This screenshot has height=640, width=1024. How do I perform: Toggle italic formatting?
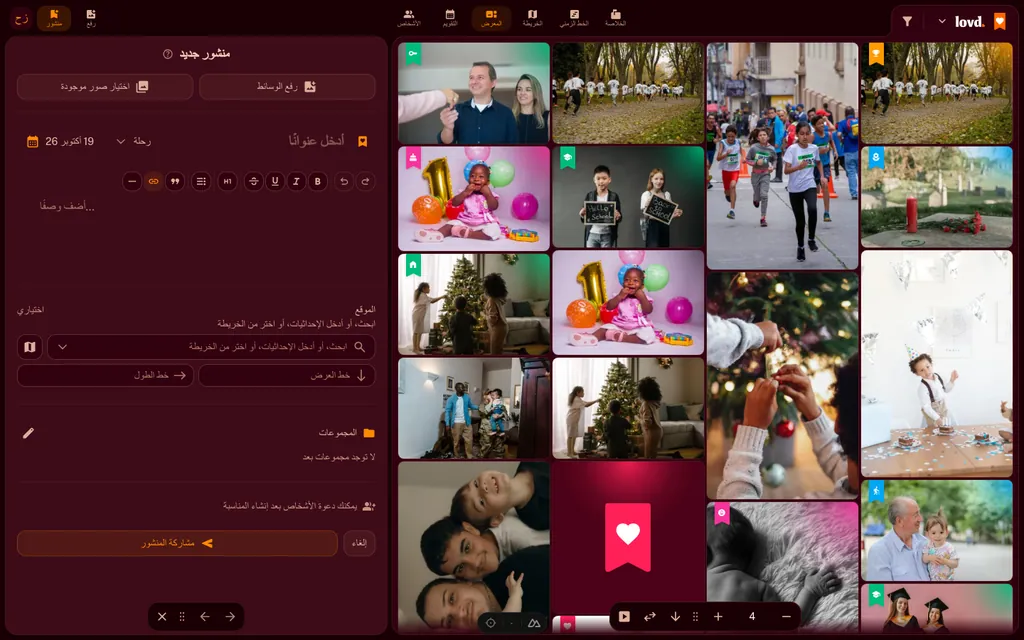point(296,182)
